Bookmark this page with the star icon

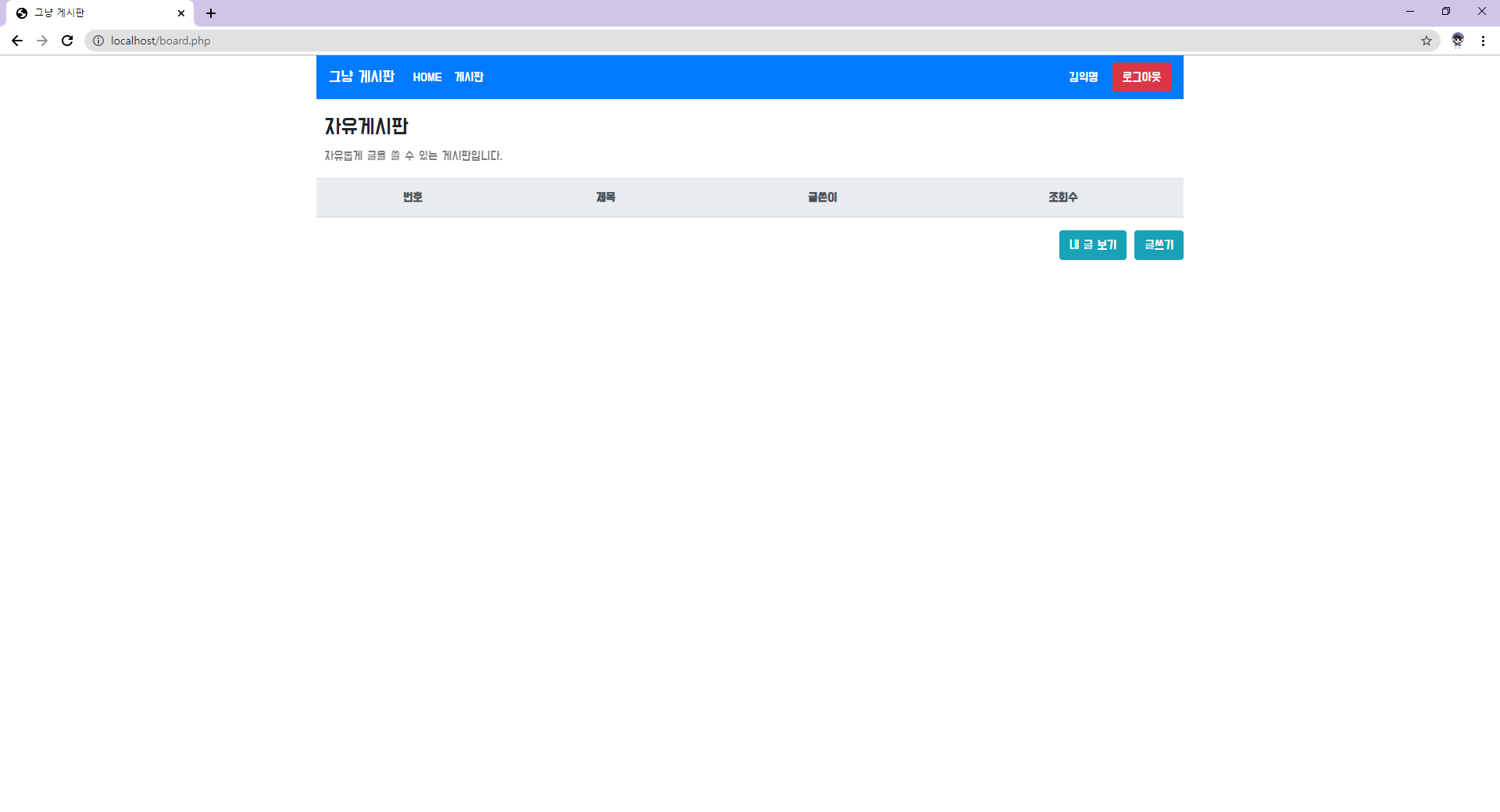(x=1428, y=41)
